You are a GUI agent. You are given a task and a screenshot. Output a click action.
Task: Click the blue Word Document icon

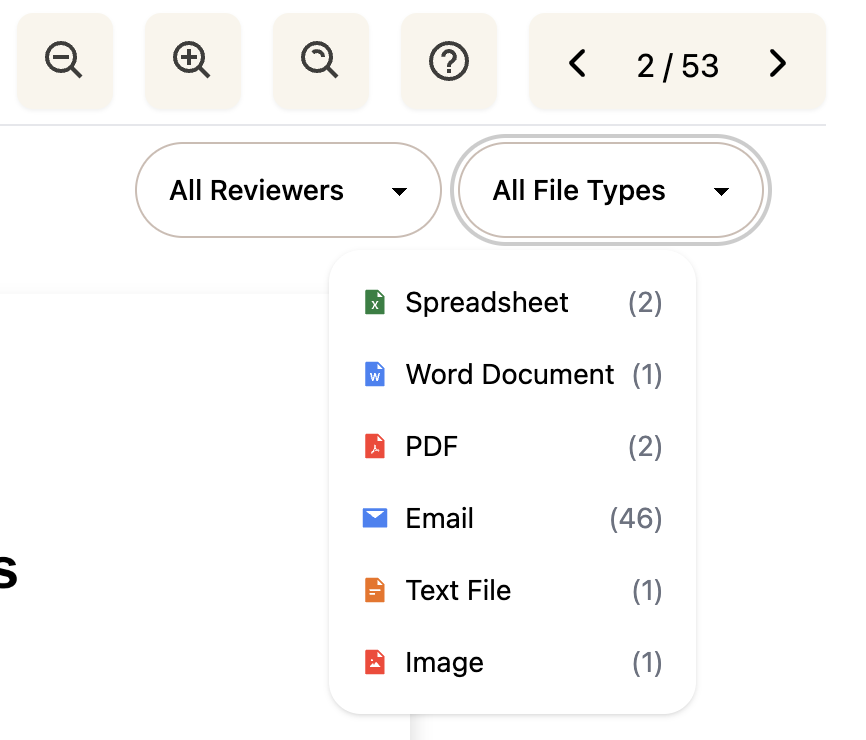[375, 374]
